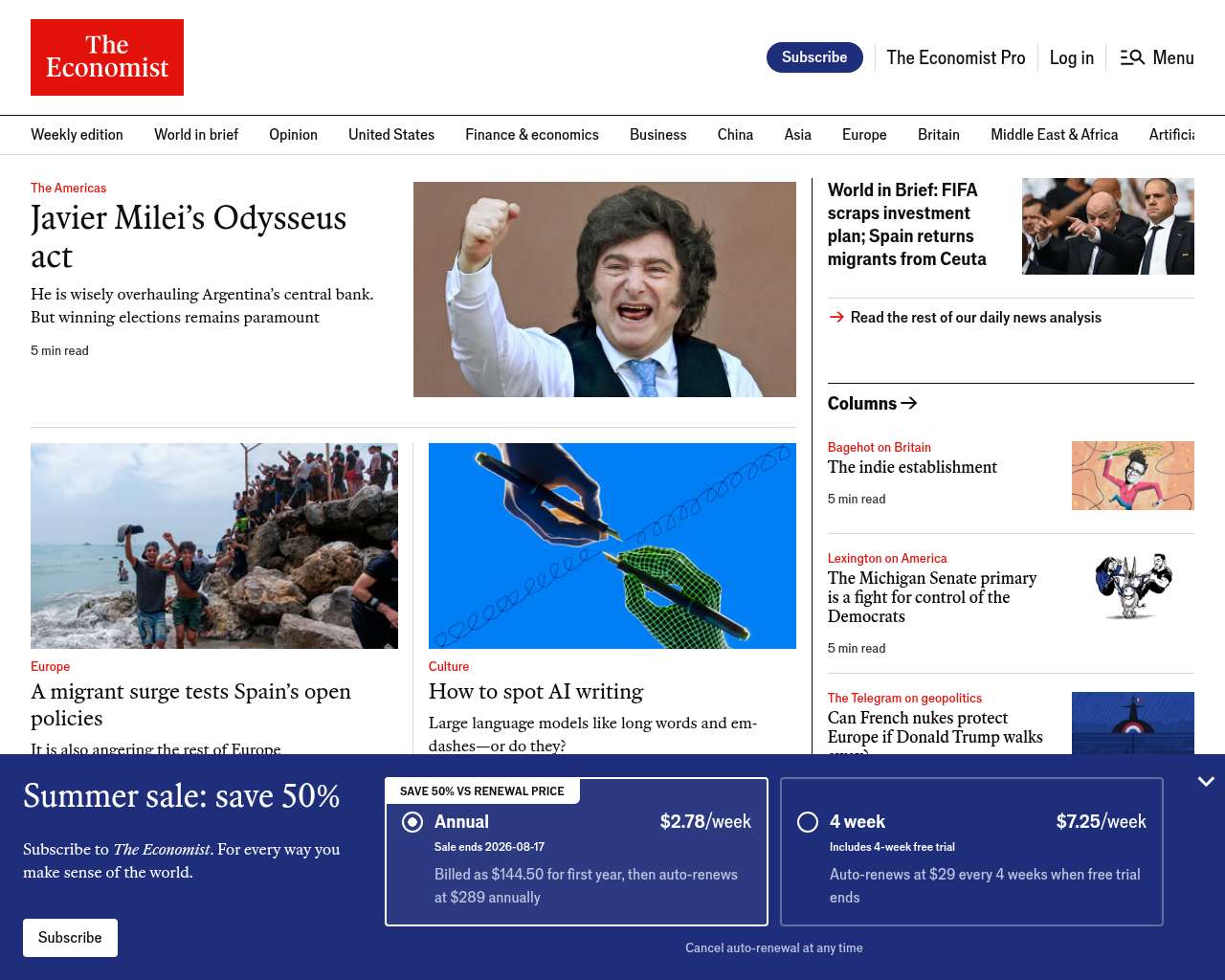1225x980 pixels.
Task: Select the Annual subscription radio button
Action: [412, 822]
